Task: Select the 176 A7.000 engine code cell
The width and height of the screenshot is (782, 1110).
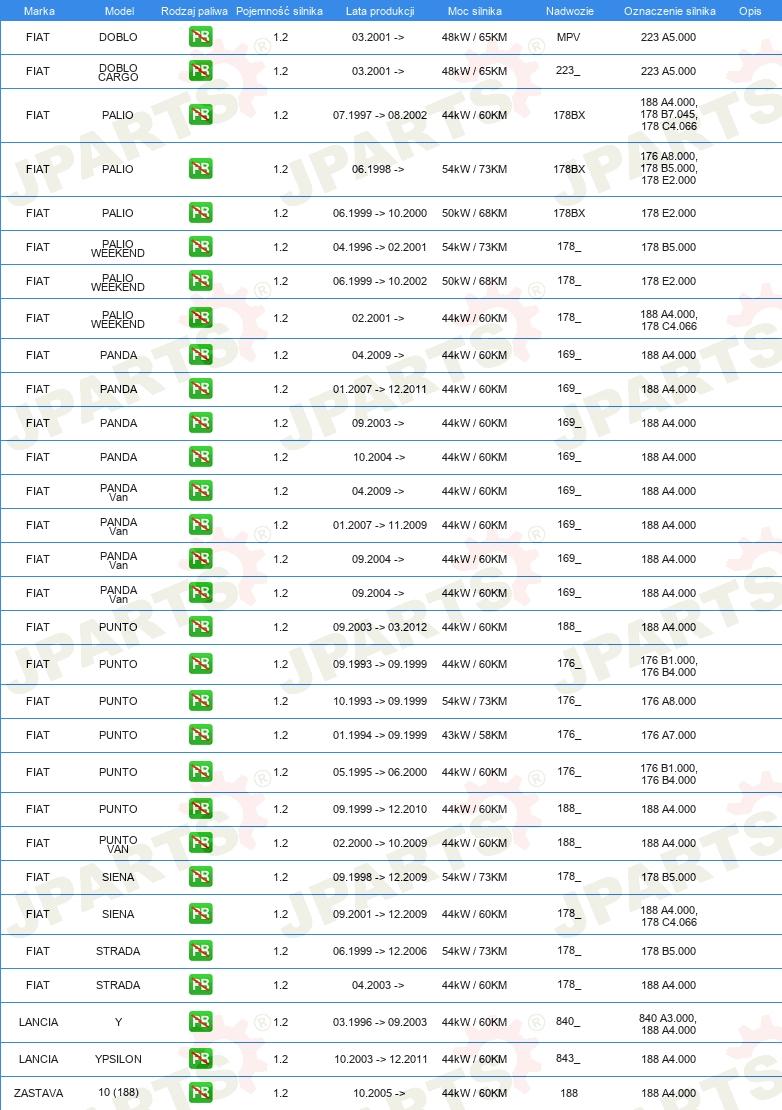Action: point(669,735)
